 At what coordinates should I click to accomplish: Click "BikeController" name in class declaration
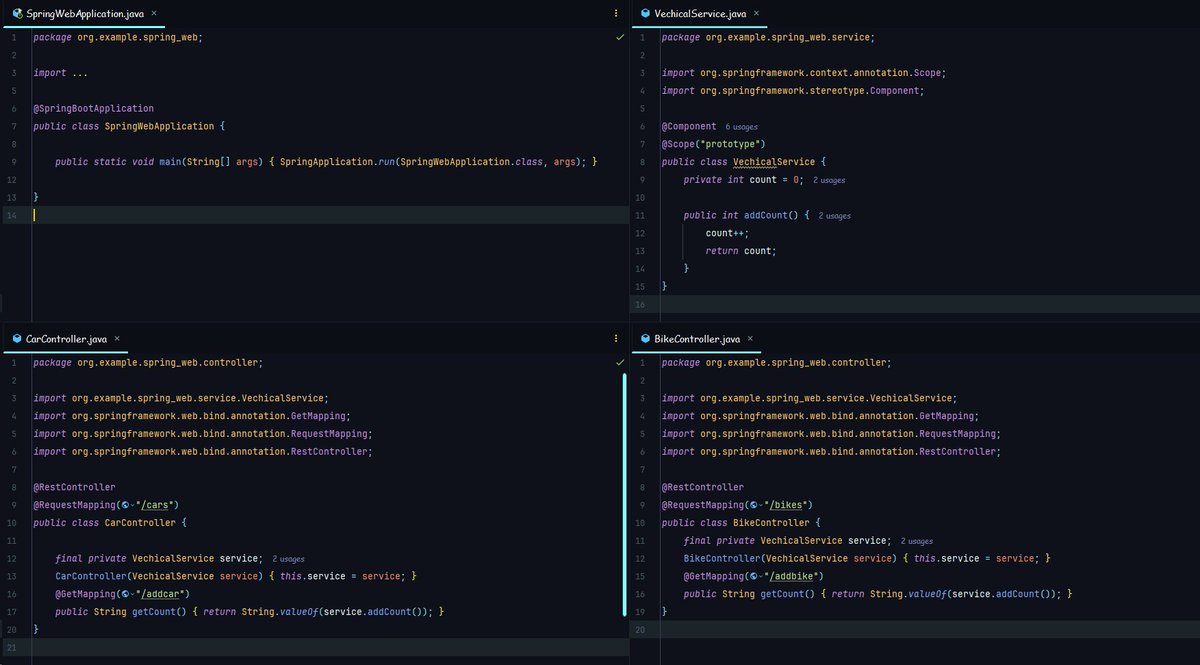pyautogui.click(x=771, y=523)
